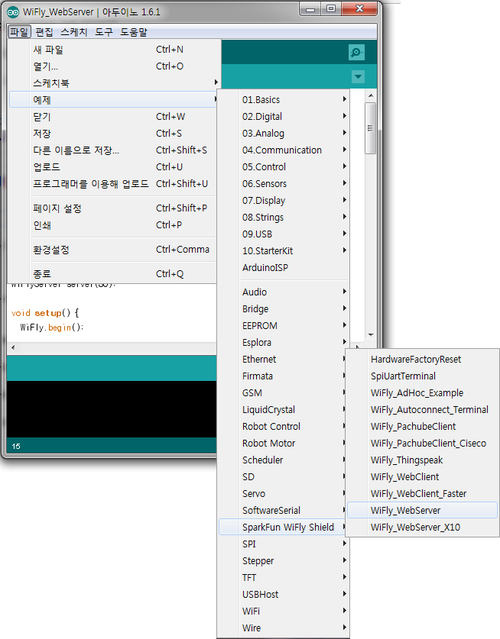Image resolution: width=500 pixels, height=639 pixels.
Task: Open Stepper library examples
Action: [x=284, y=561]
